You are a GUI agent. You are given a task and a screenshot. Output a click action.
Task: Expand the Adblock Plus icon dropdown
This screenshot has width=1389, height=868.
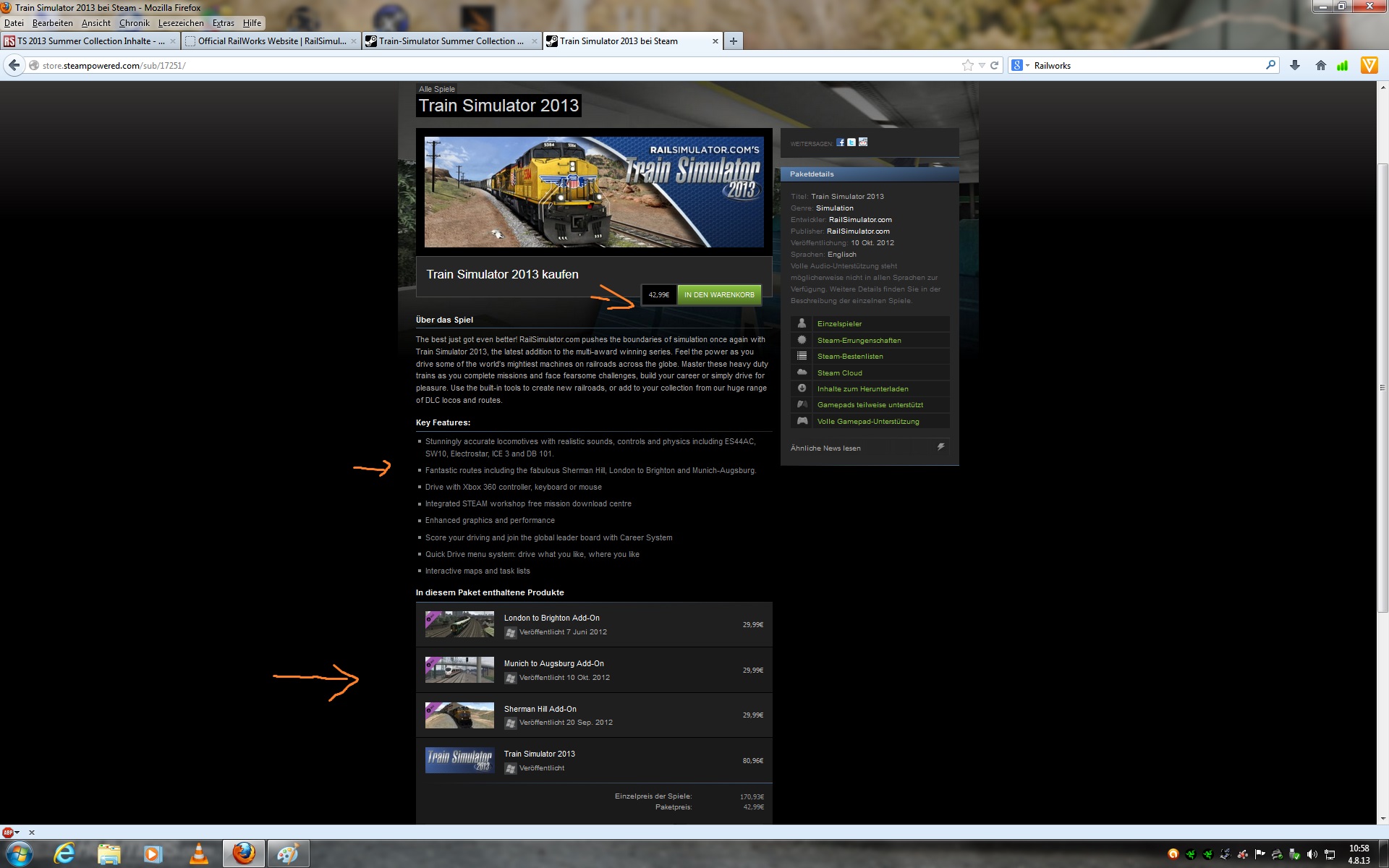pos(17,833)
